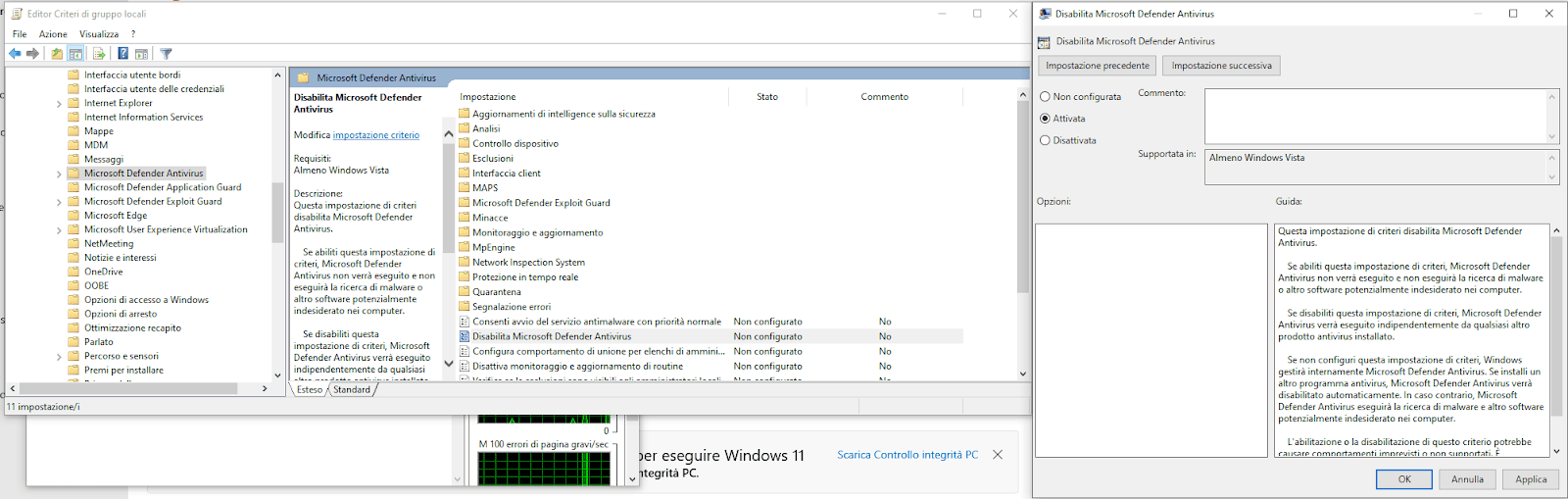Click the blue Back arrow in toolbar

(x=15, y=54)
